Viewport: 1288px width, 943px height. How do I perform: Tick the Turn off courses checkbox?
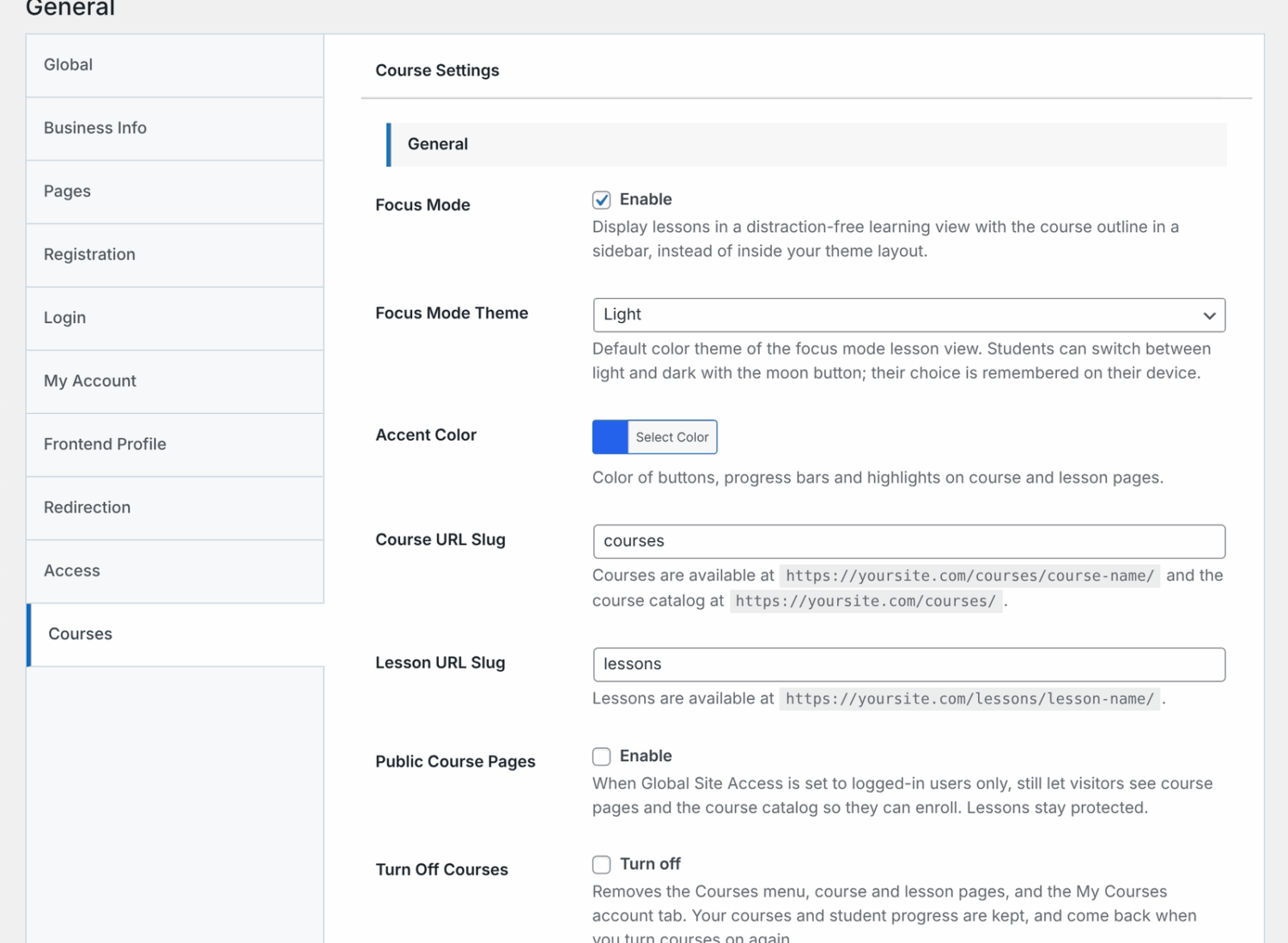point(601,864)
